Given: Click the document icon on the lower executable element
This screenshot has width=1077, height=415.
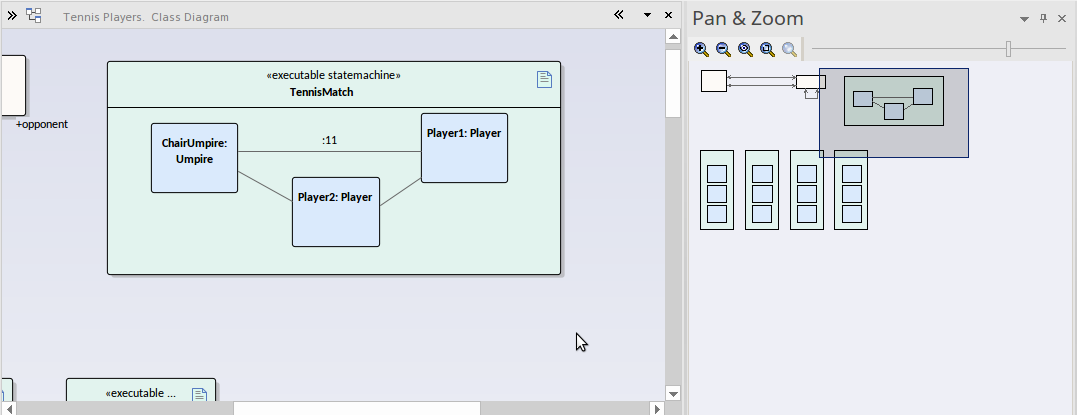Looking at the screenshot, I should 200,395.
